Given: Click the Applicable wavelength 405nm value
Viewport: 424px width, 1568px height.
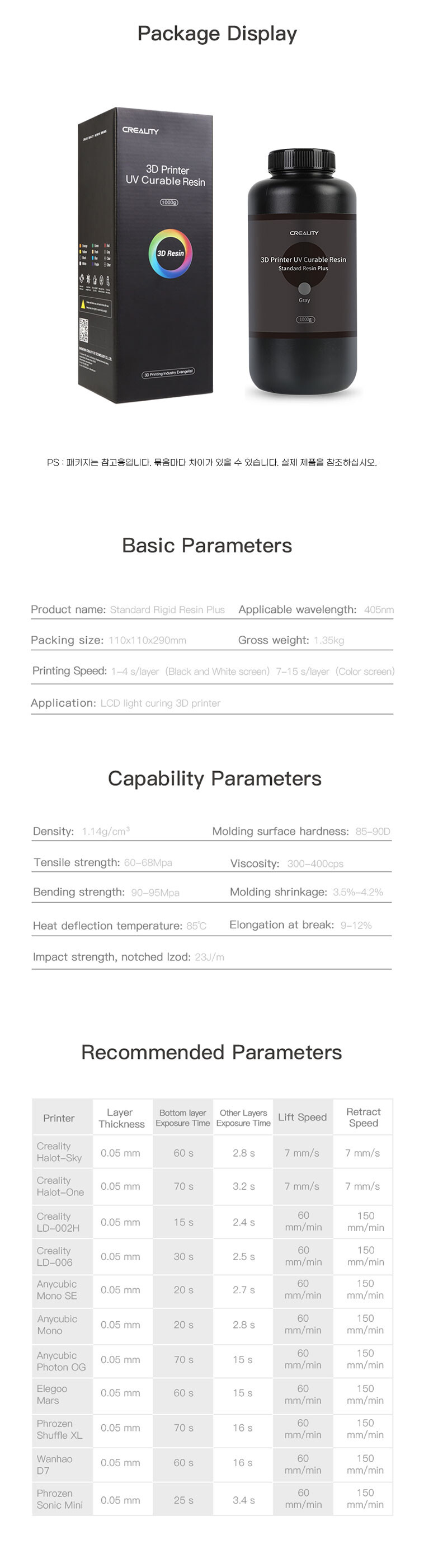Looking at the screenshot, I should (378, 610).
